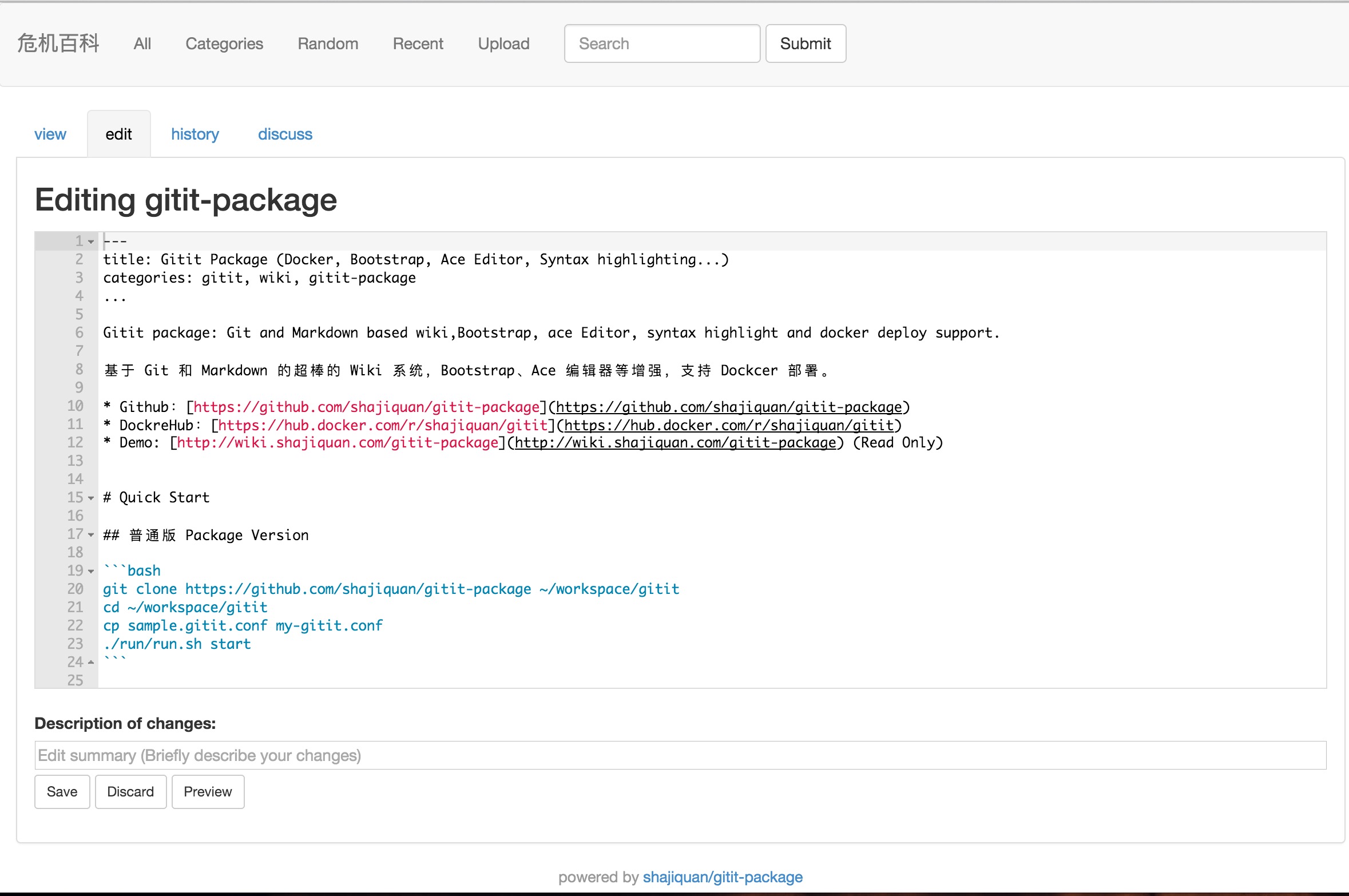The width and height of the screenshot is (1349, 896).
Task: Go to a Random page
Action: coord(328,43)
